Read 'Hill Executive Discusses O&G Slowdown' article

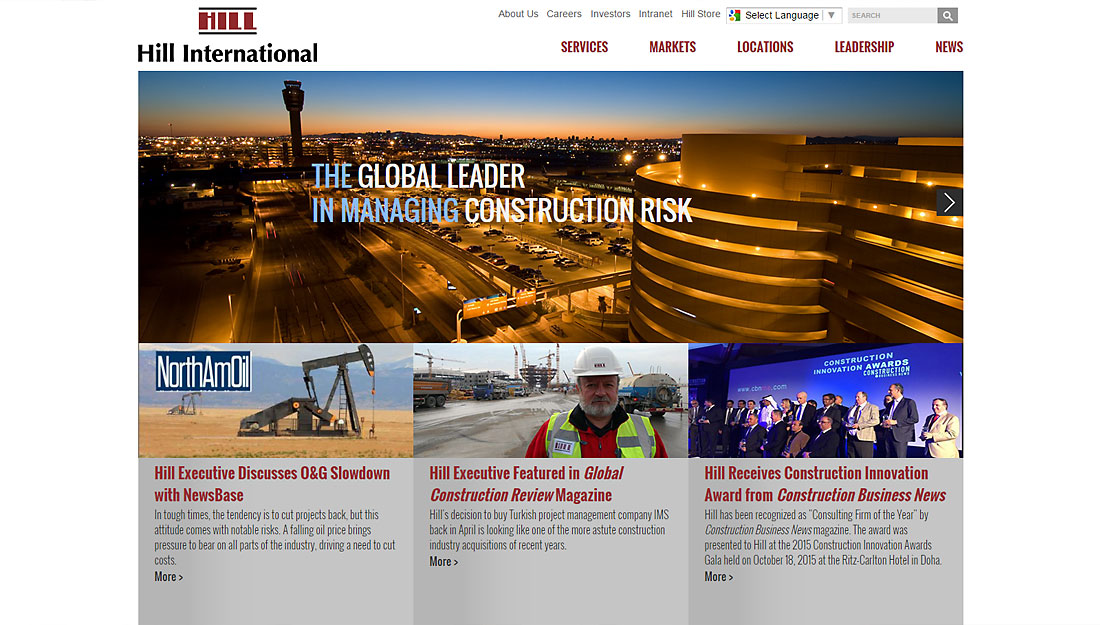click(x=272, y=484)
